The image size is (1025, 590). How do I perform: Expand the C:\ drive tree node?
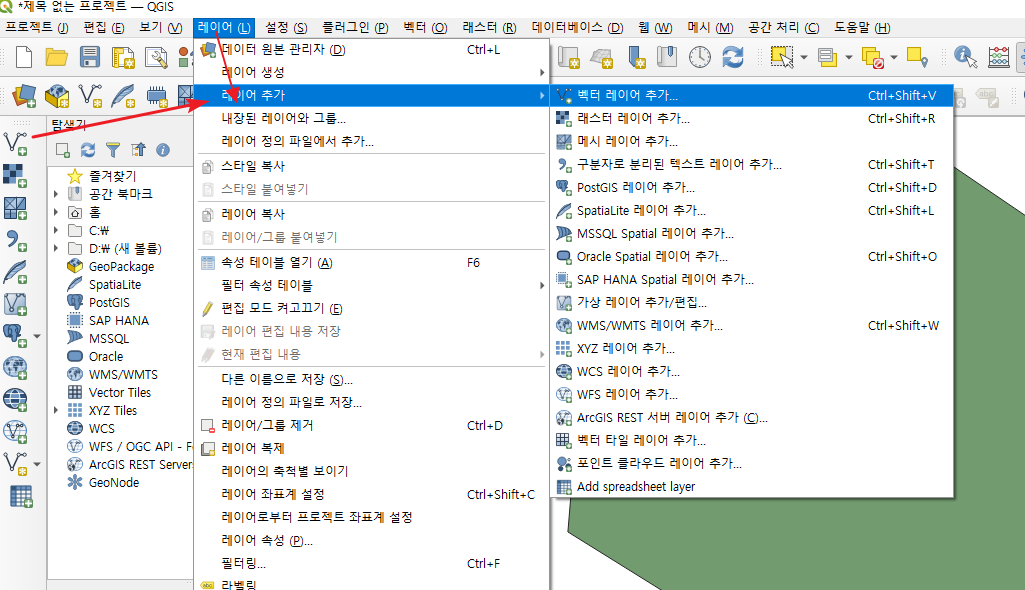point(56,231)
